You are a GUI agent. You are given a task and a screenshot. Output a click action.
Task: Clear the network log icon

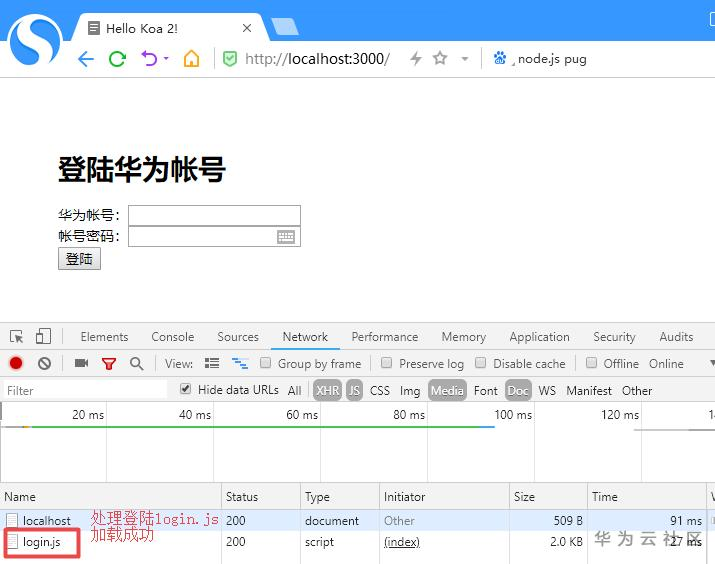coord(44,363)
